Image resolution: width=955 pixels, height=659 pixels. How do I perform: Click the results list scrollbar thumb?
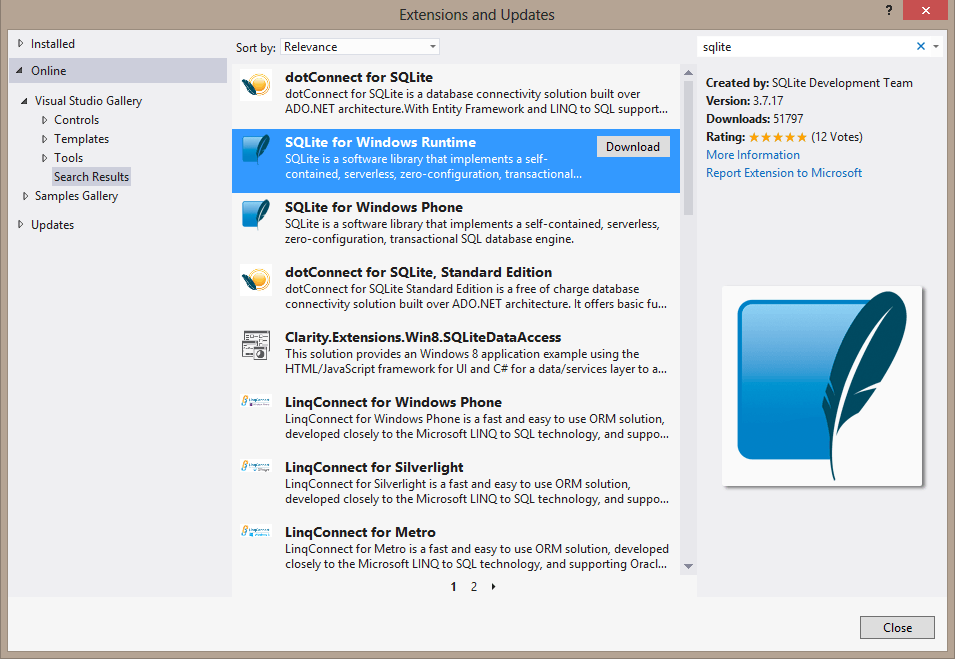[688, 148]
